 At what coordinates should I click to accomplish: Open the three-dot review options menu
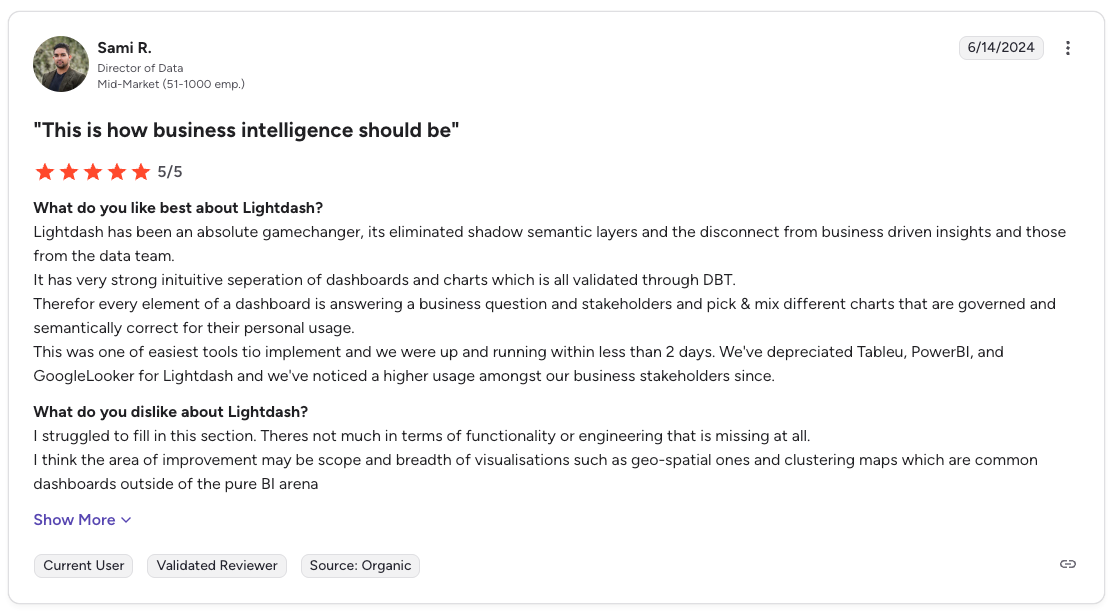1067,48
